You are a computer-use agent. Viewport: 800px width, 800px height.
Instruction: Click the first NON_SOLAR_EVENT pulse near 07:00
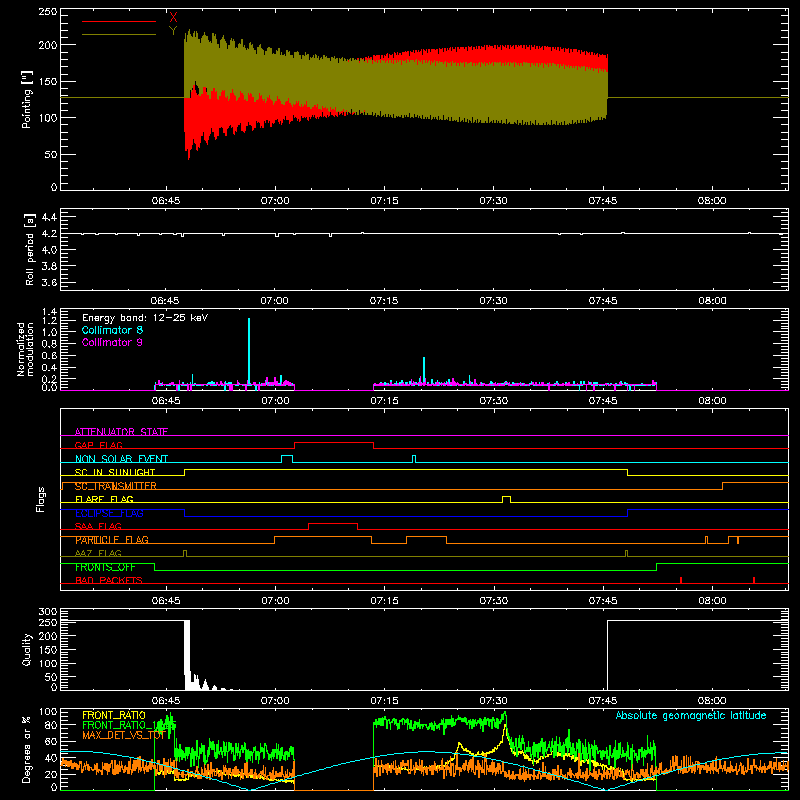[x=287, y=458]
